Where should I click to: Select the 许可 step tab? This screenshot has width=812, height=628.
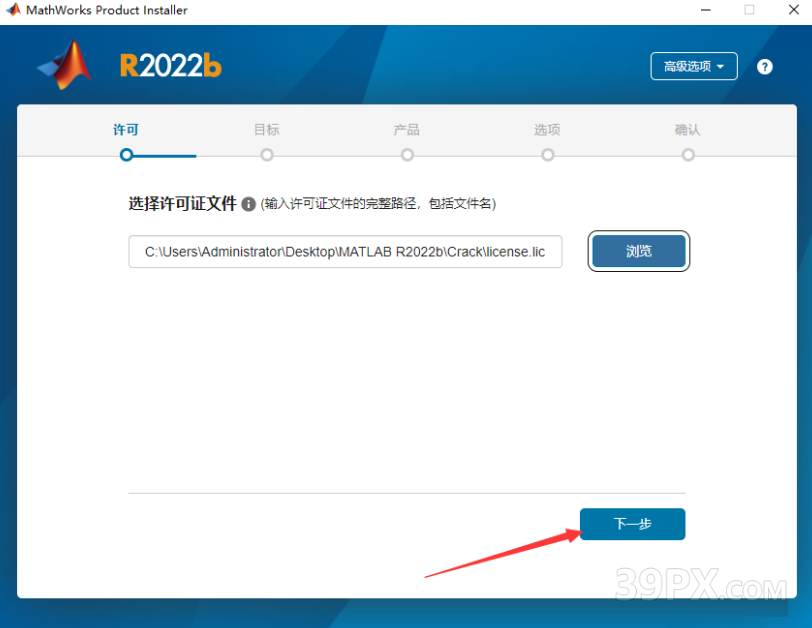click(126, 129)
